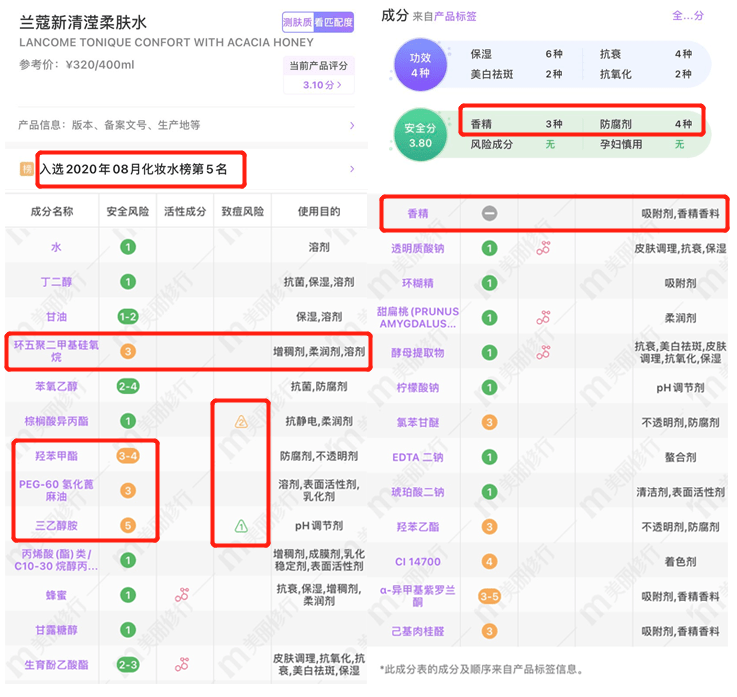Image resolution: width=737 pixels, height=697 pixels.
Task: Open ingredient 水
Action: [56, 247]
